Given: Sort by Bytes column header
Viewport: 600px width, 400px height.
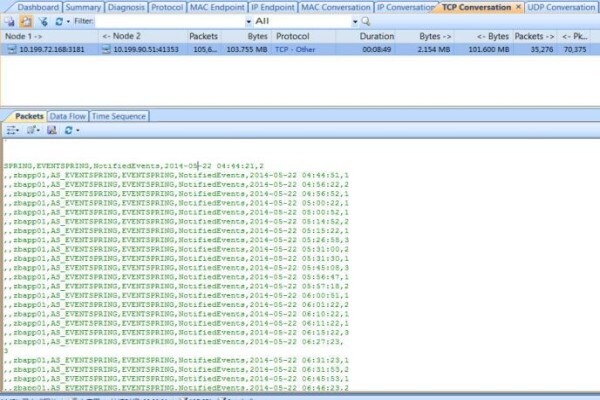Looking at the screenshot, I should click(246, 36).
